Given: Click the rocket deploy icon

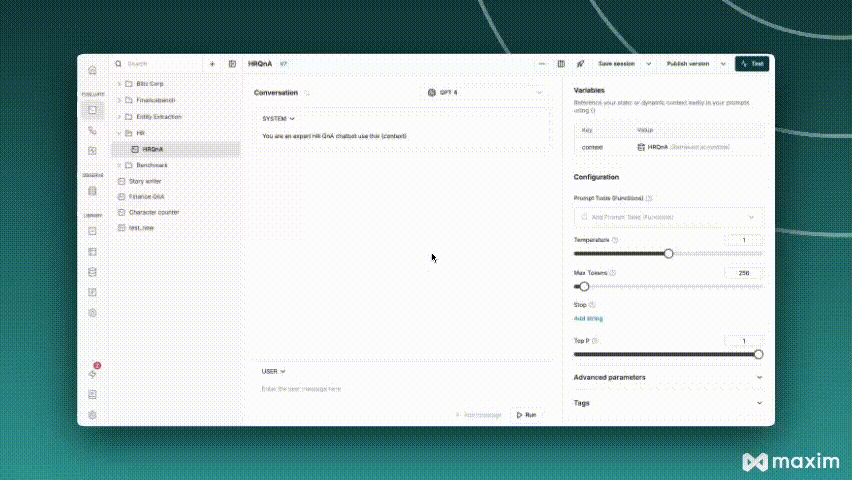Looking at the screenshot, I should click(580, 64).
